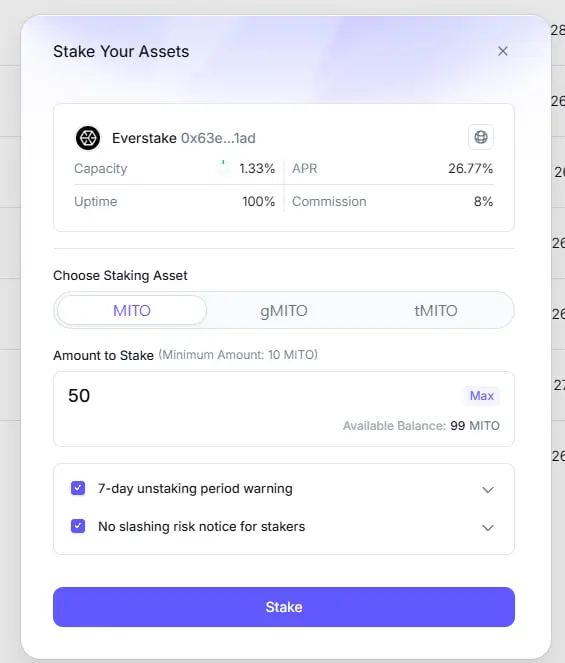Open the Everstake validator website globe icon
The width and height of the screenshot is (565, 663).
pos(481,137)
